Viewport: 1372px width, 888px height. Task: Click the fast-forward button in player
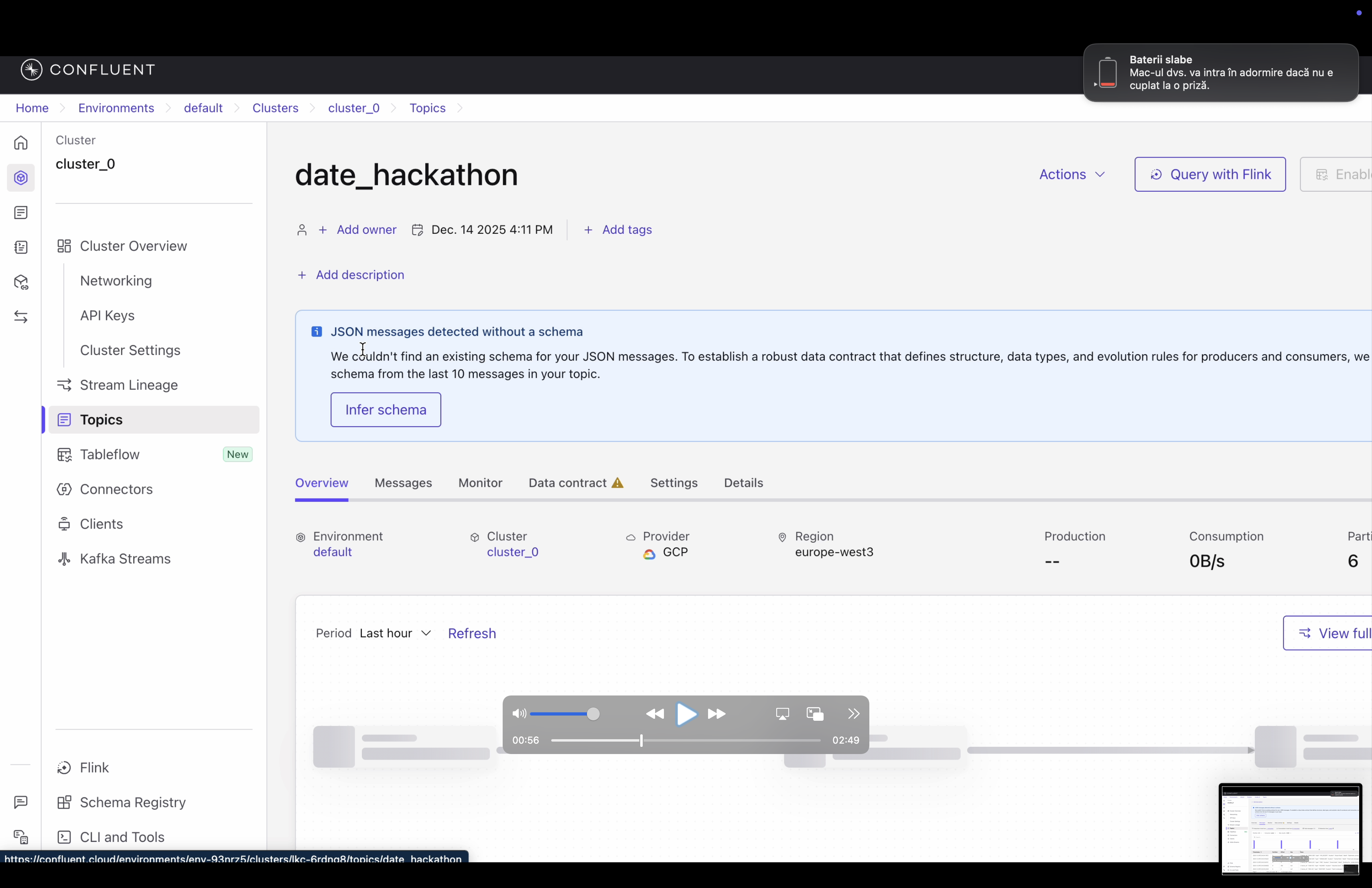tap(716, 714)
